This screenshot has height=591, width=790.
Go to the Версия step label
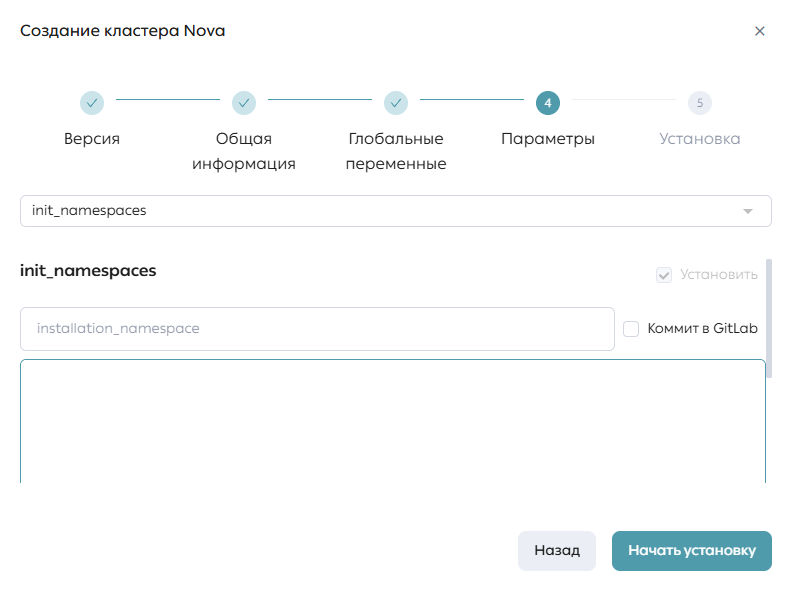click(x=92, y=139)
